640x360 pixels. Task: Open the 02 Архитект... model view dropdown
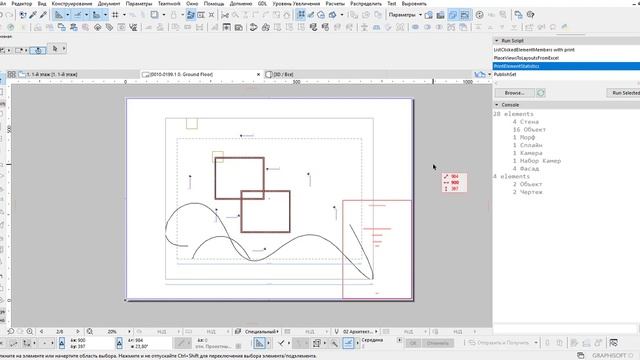[360, 331]
